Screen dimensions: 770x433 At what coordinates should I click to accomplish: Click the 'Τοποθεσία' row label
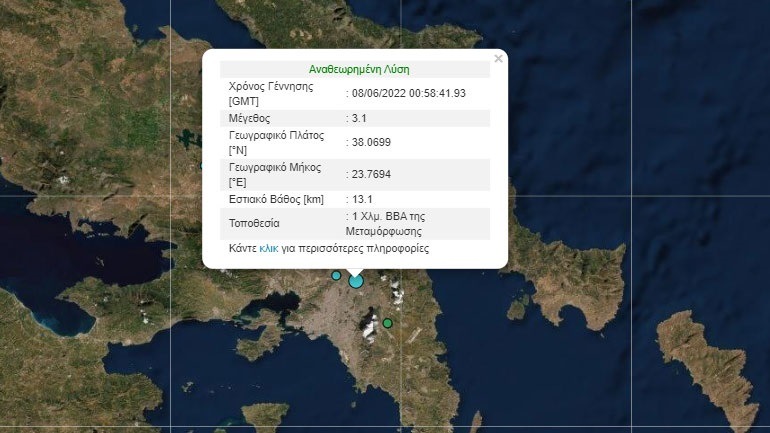tap(254, 223)
